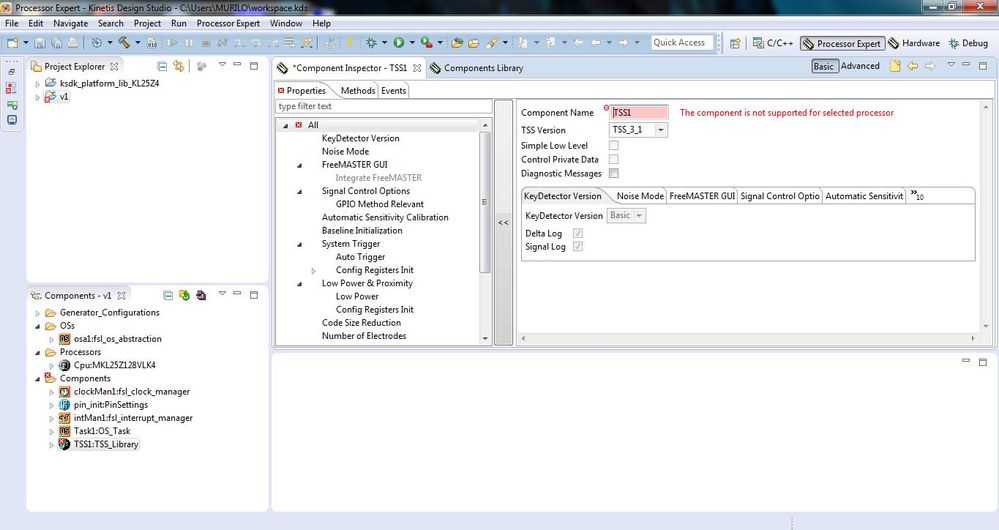Image resolution: width=999 pixels, height=530 pixels.
Task: Click the property tree vertical scrollbar
Action: [x=485, y=202]
